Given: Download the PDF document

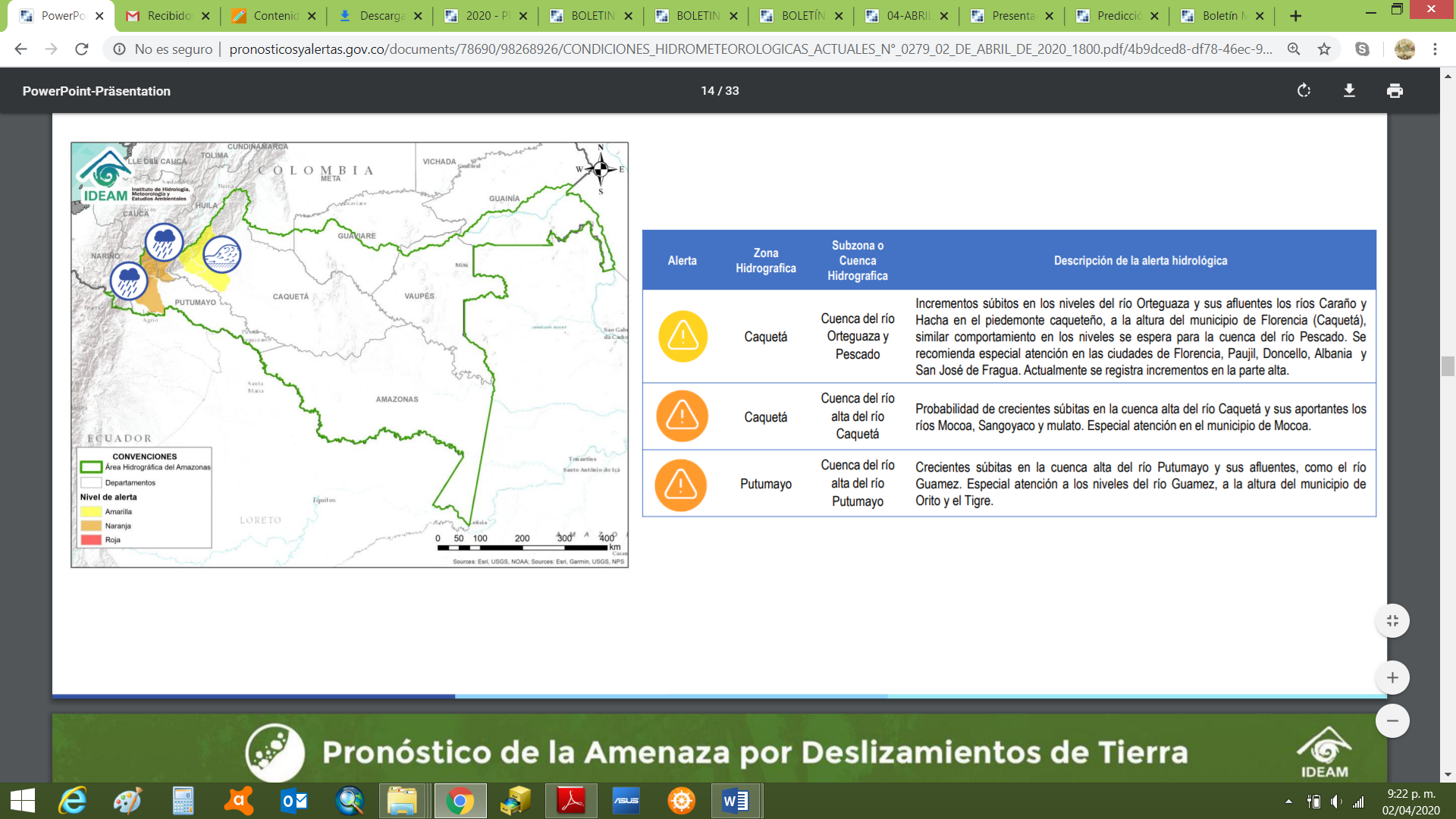Looking at the screenshot, I should pos(1349,91).
